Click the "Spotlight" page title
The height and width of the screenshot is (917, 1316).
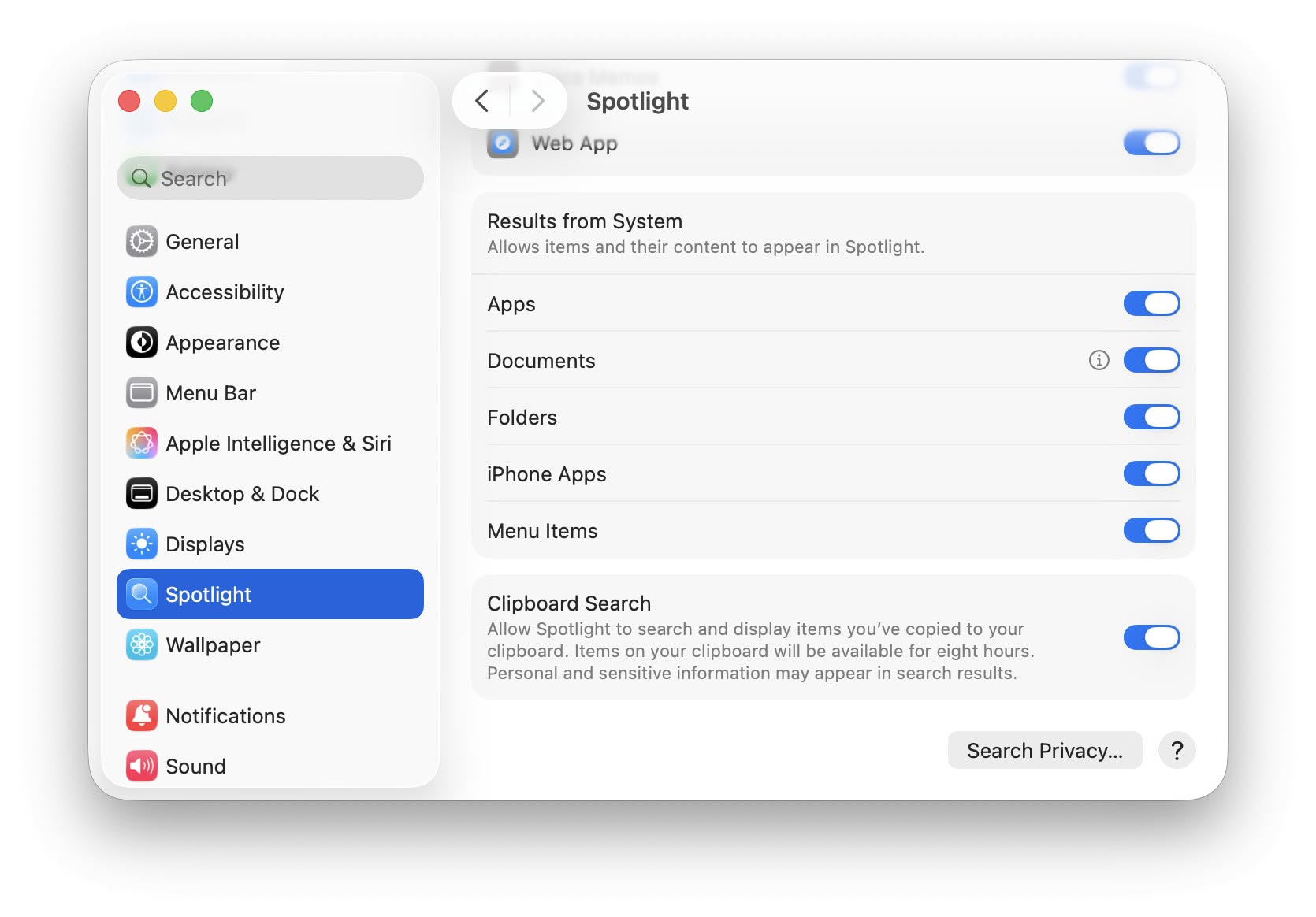pos(638,102)
